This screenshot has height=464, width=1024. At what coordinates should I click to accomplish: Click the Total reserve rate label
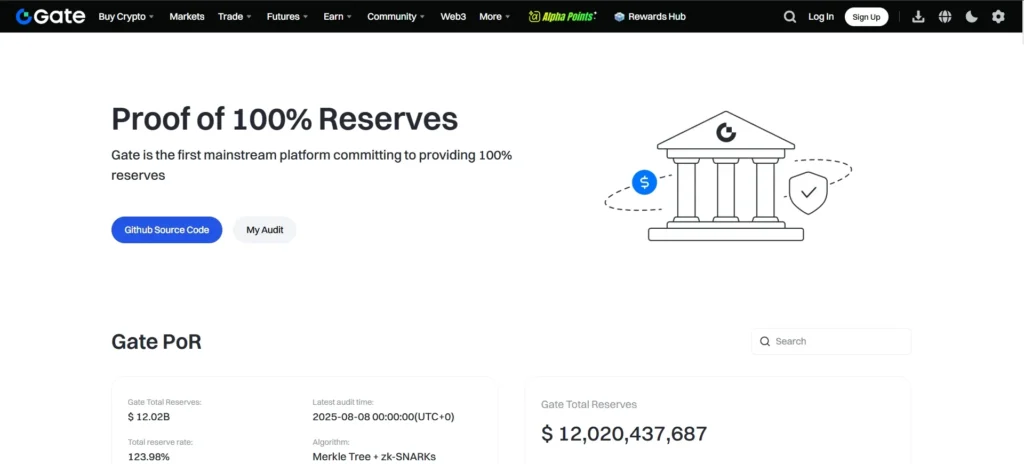coord(161,442)
